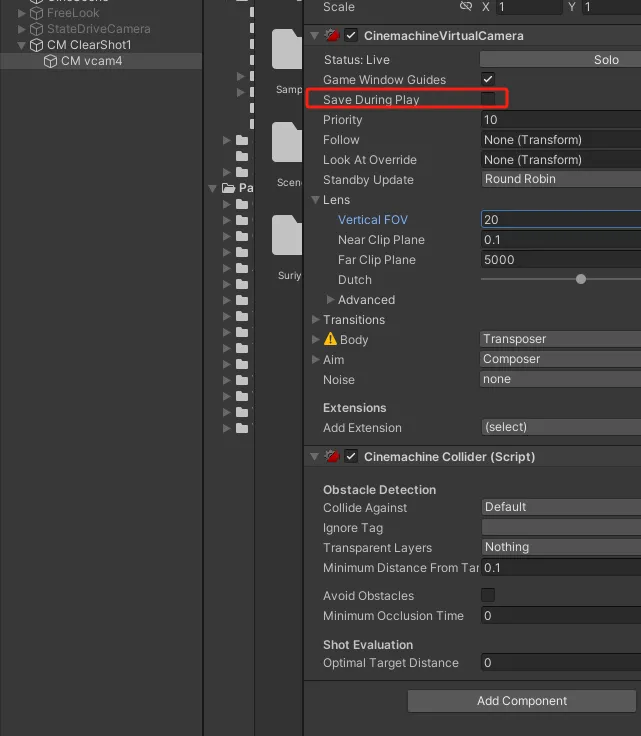Select CM vcam4 in the hierarchy
This screenshot has width=641, height=736.
point(101,61)
